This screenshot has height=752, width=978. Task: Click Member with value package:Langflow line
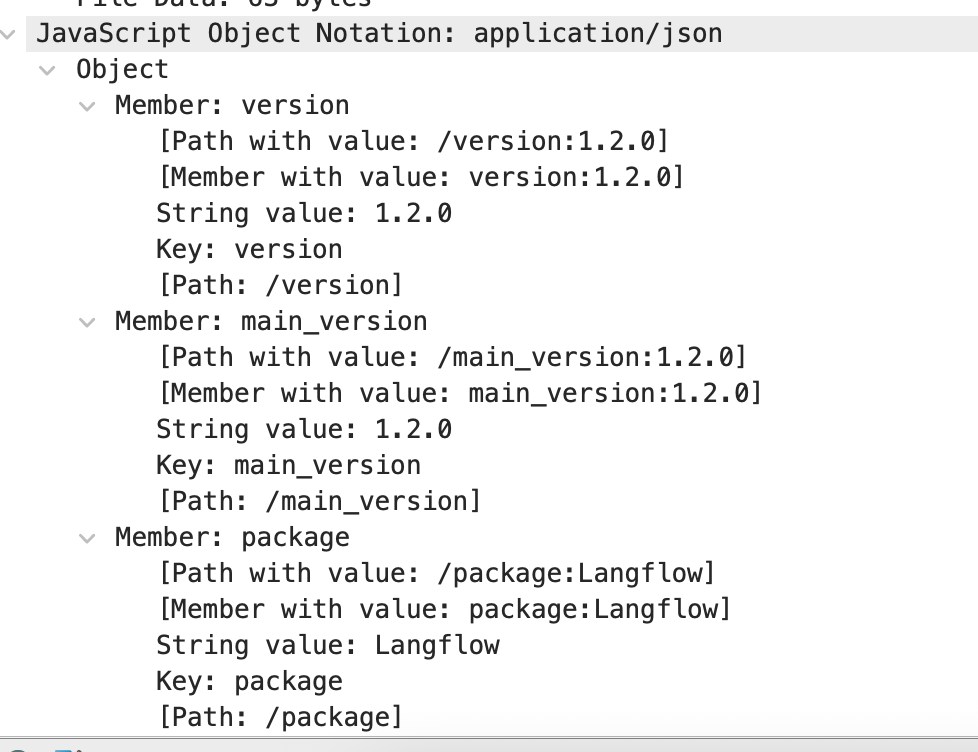coord(444,609)
